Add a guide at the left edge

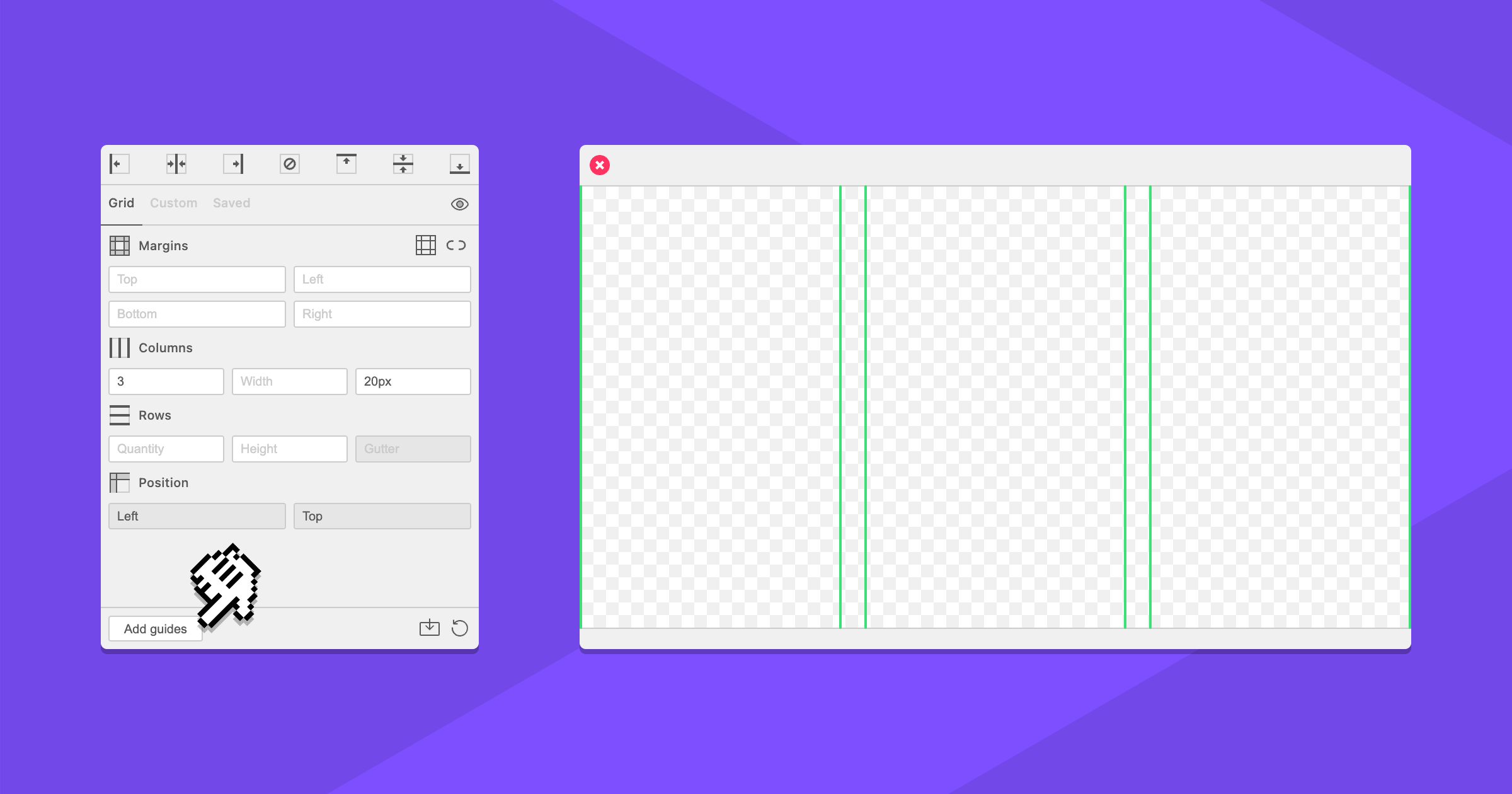tap(118, 164)
